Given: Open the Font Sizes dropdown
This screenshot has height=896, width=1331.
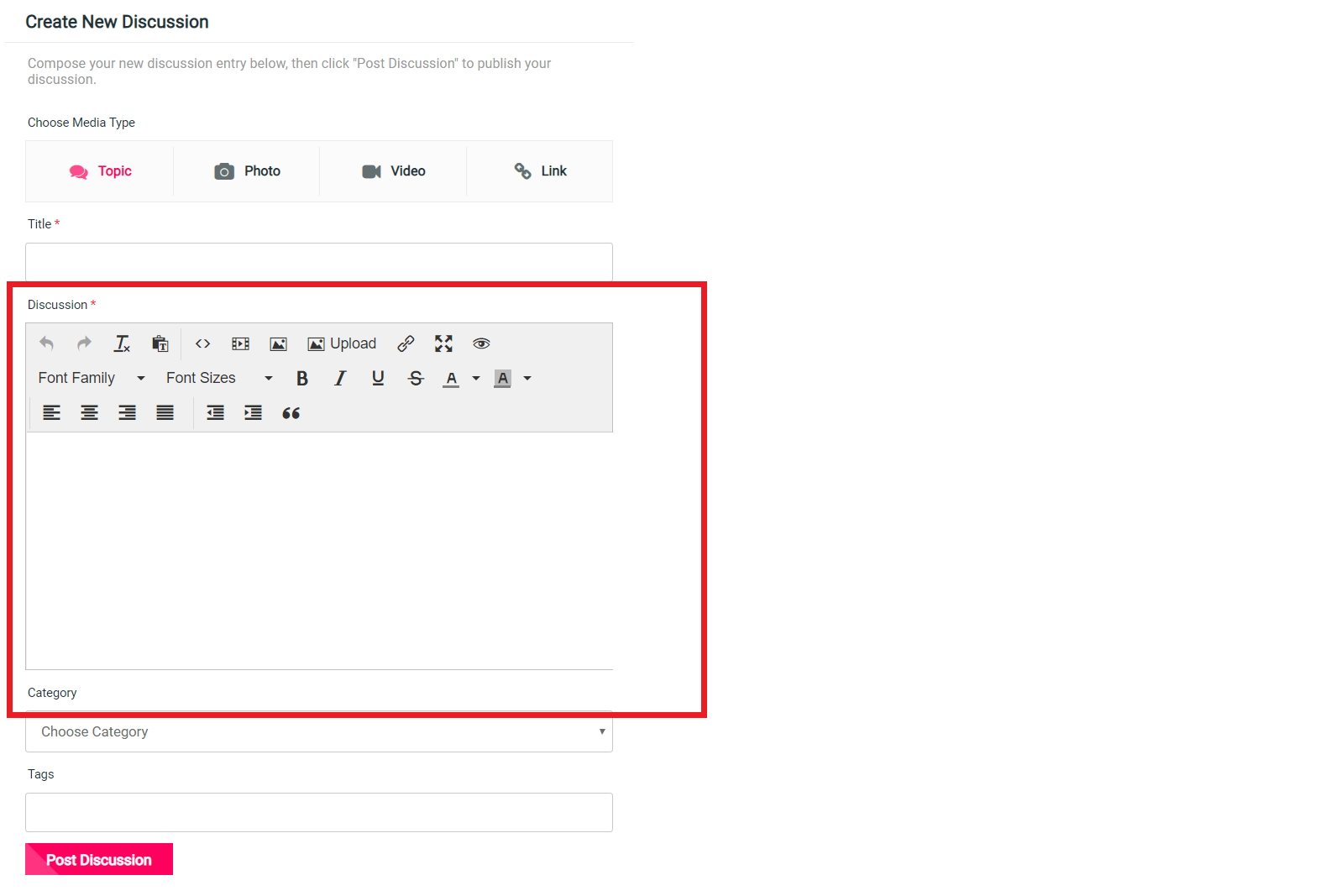Looking at the screenshot, I should [x=219, y=378].
